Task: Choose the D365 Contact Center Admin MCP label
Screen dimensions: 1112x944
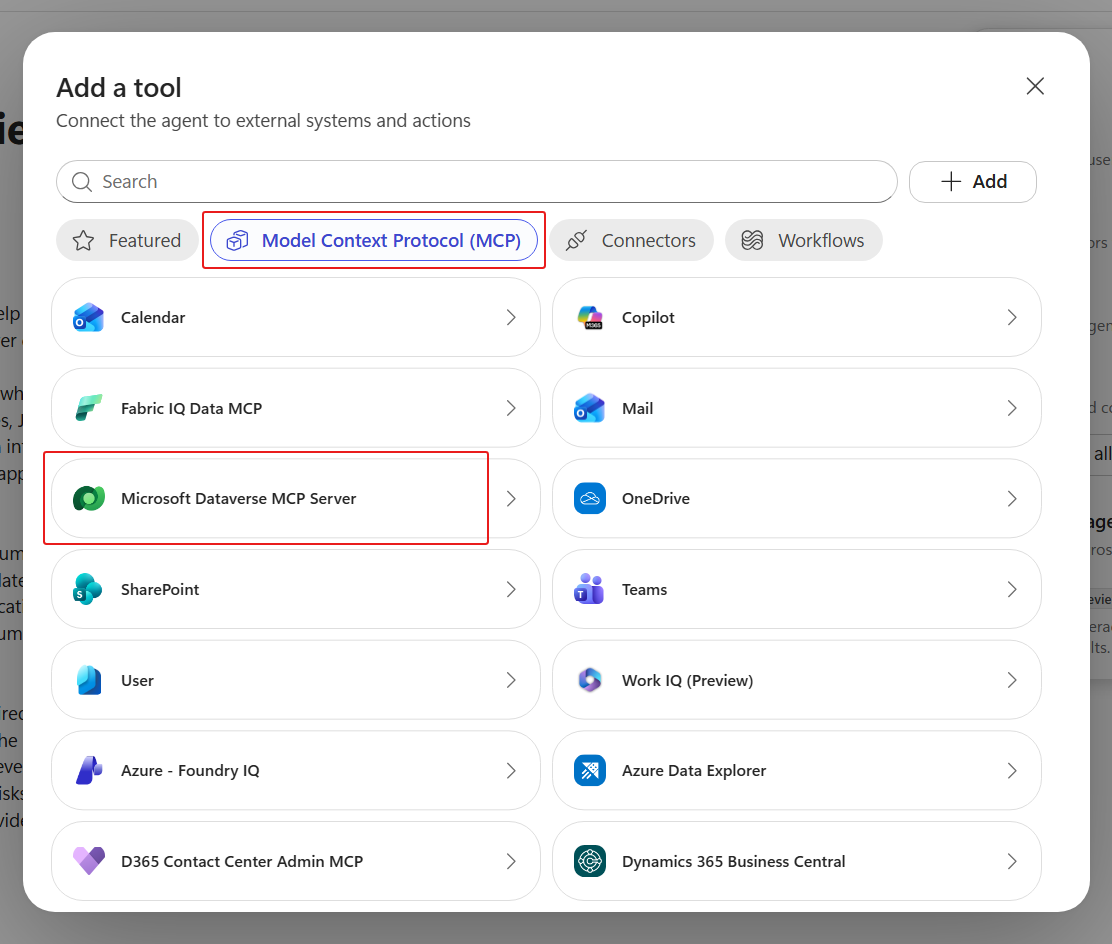Action: point(242,861)
